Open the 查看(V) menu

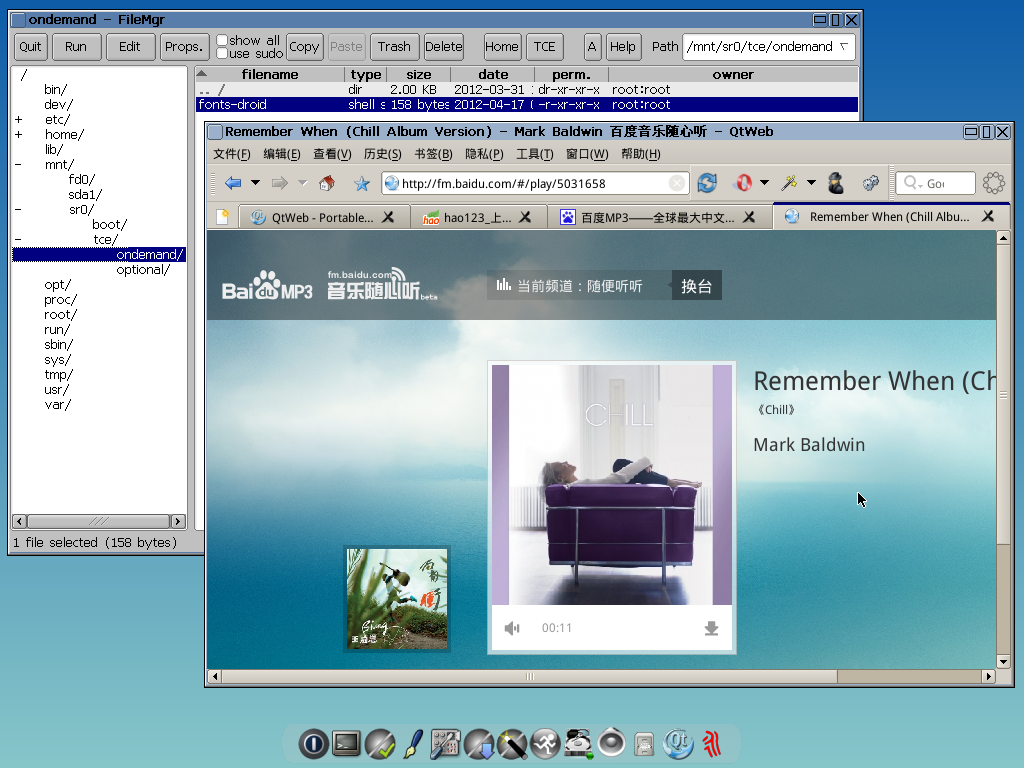[332, 154]
